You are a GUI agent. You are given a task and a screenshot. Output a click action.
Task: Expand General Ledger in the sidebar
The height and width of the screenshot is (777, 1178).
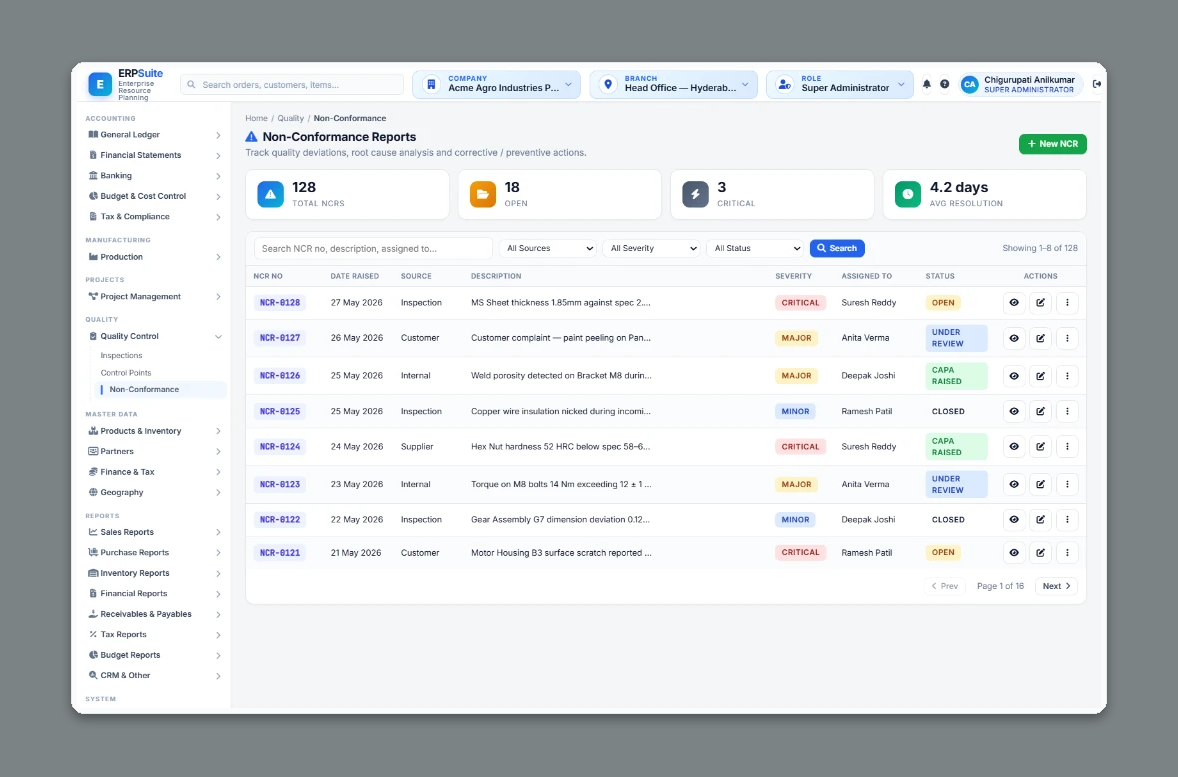[x=155, y=135]
